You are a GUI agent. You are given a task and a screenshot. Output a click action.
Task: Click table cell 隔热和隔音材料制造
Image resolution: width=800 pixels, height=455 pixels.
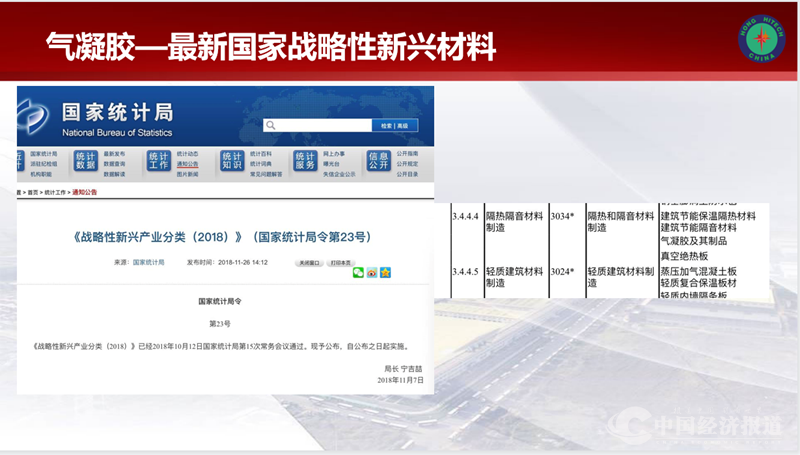(x=620, y=222)
